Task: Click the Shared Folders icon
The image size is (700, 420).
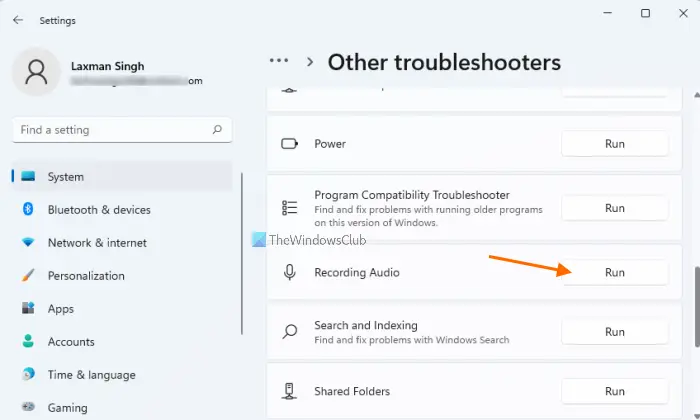Action: (x=289, y=391)
